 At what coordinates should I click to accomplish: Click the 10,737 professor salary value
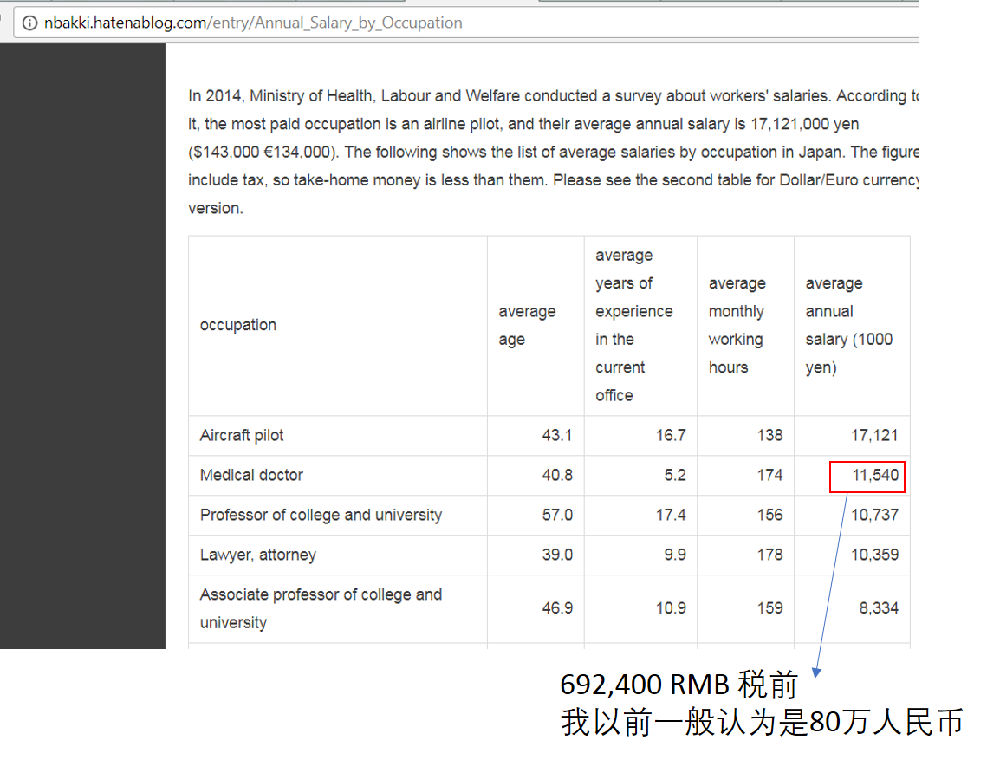click(x=874, y=515)
